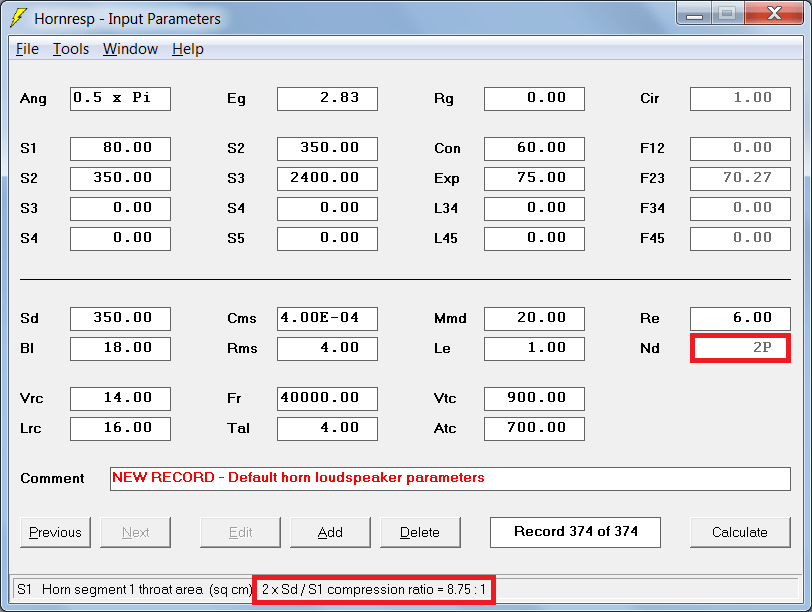Image resolution: width=812 pixels, height=612 pixels.
Task: Select the Tal input field
Action: 327,429
